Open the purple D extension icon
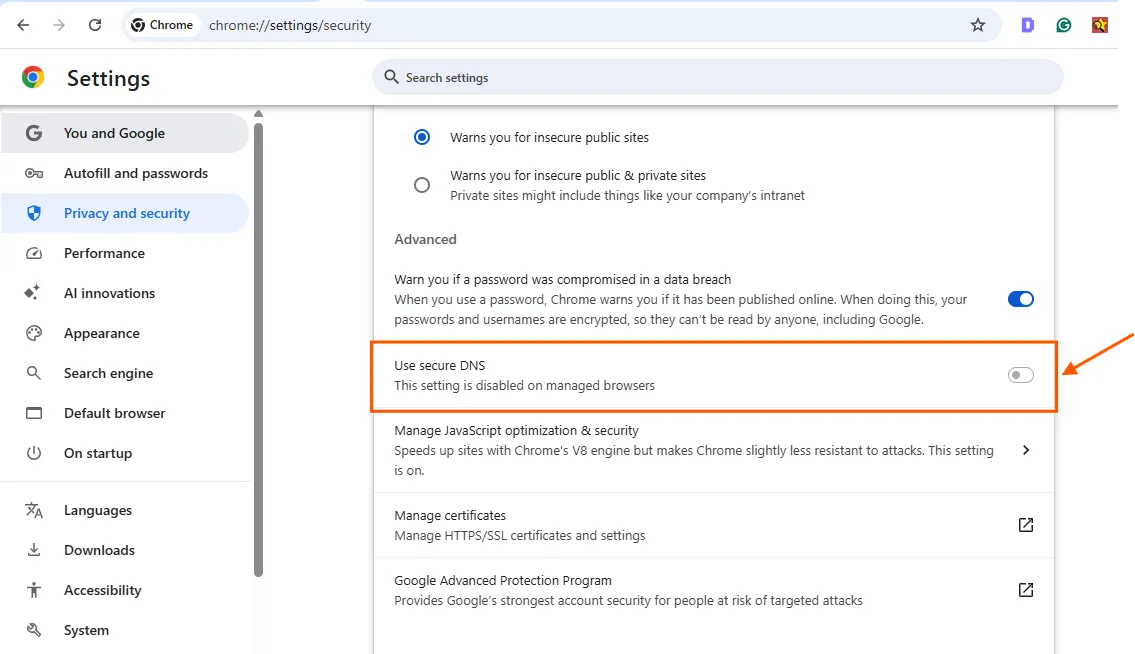Viewport: 1135px width, 654px height. pyautogui.click(x=1027, y=25)
